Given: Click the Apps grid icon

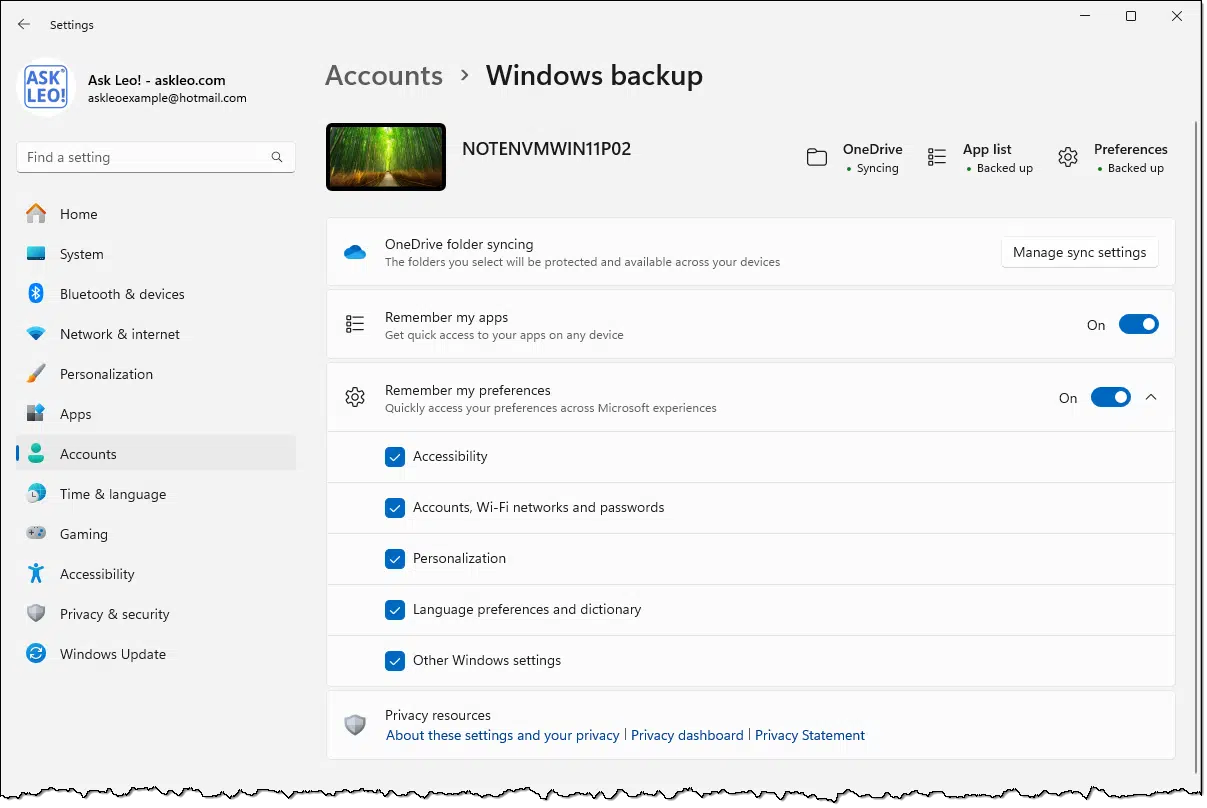Looking at the screenshot, I should (x=36, y=414).
